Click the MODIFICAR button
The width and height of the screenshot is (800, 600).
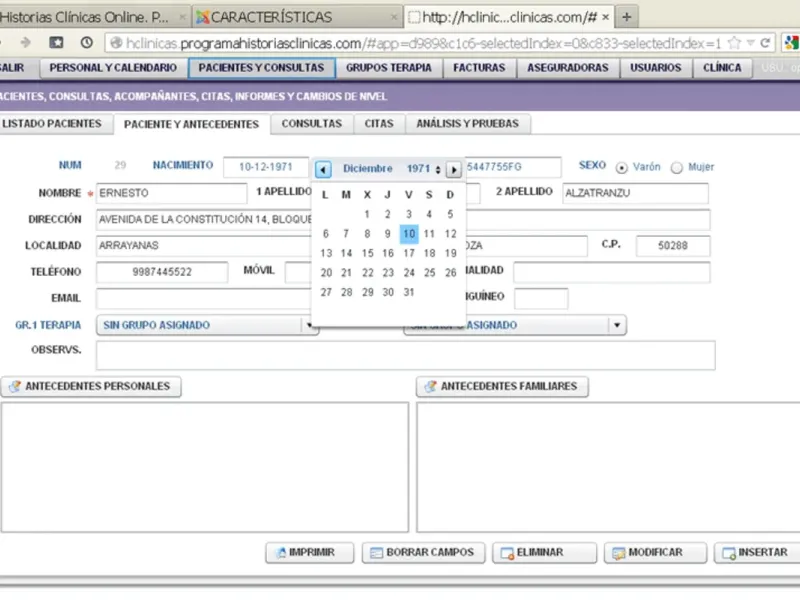655,553
